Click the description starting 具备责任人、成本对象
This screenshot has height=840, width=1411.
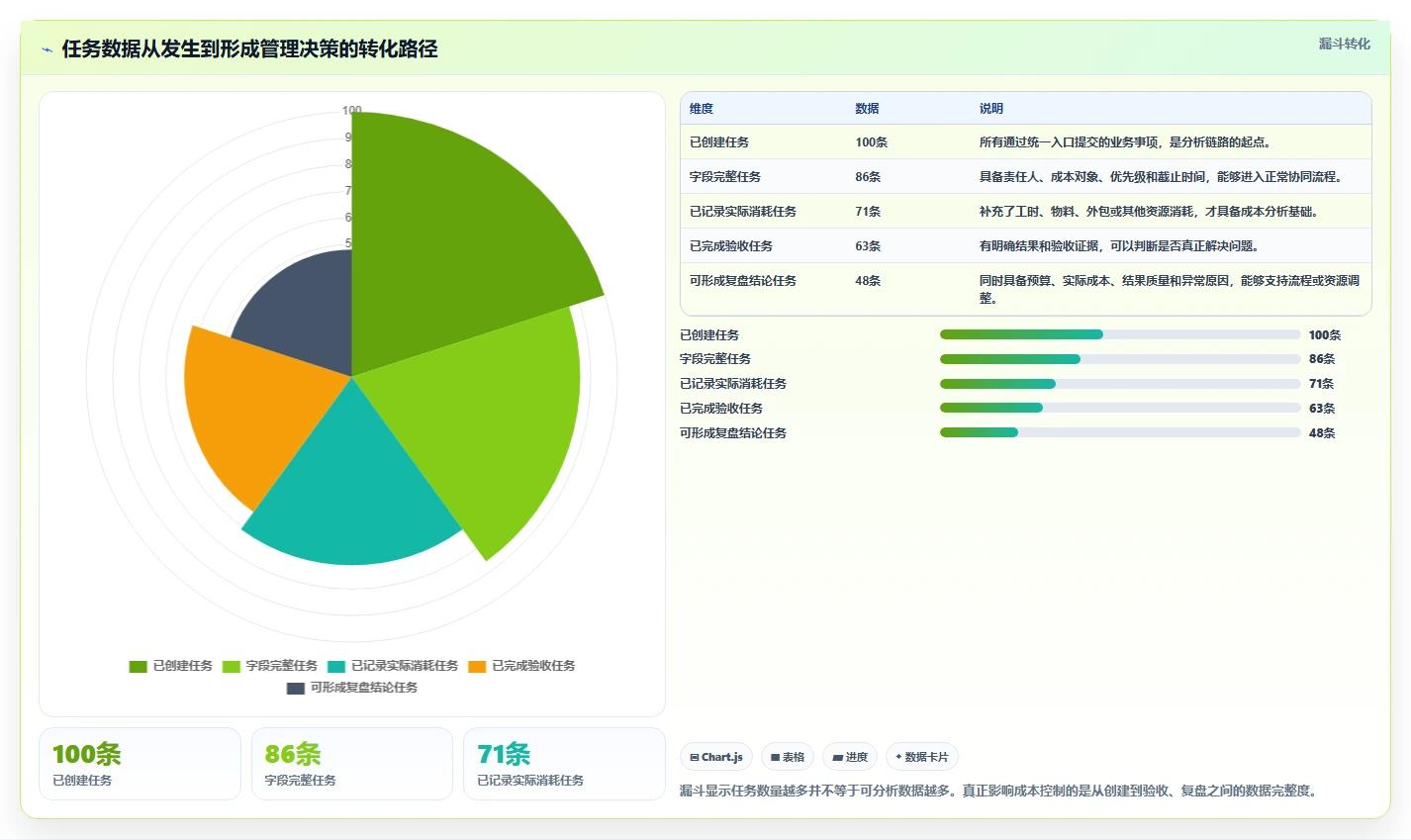(1161, 177)
